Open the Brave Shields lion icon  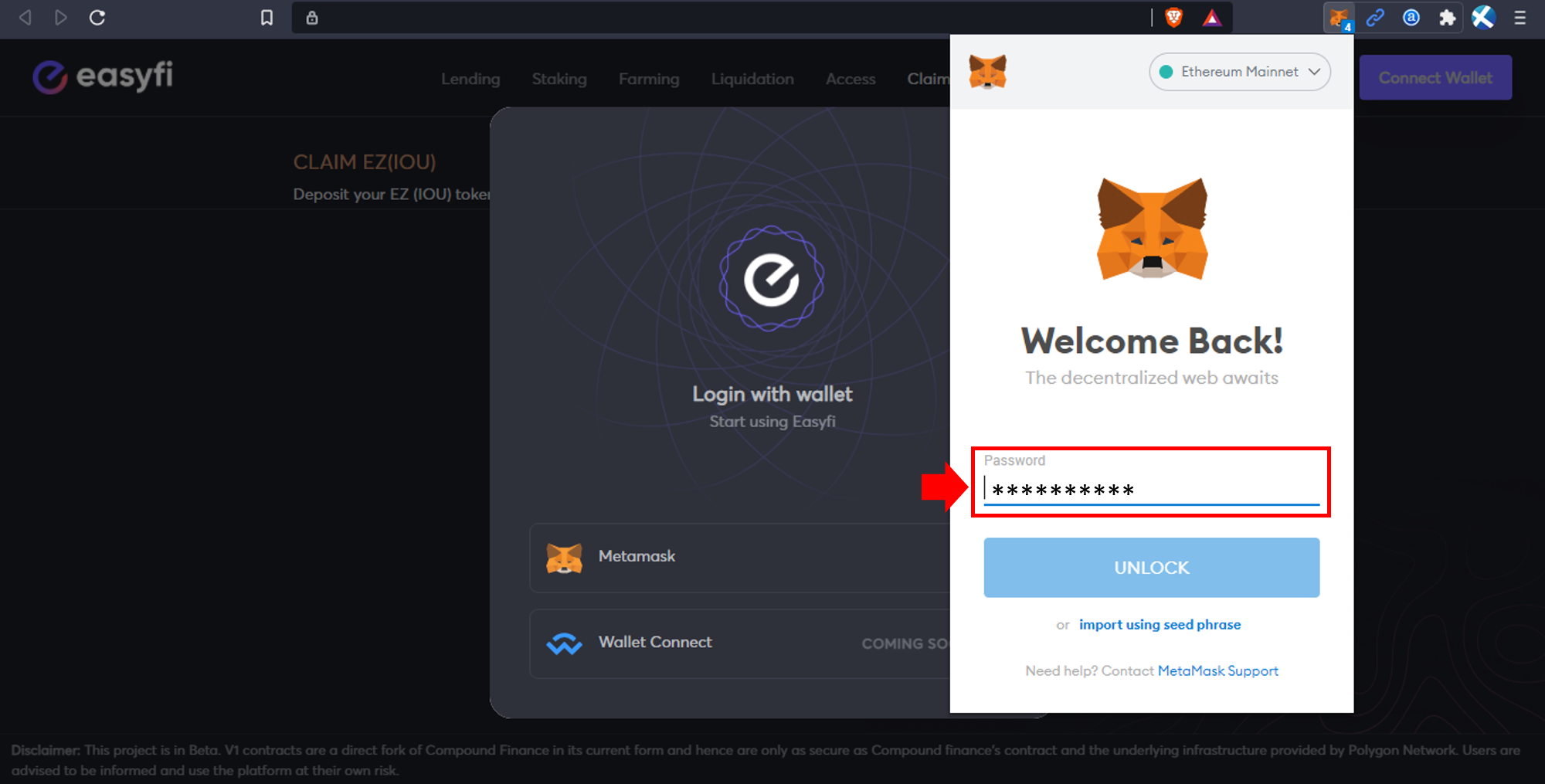1174,17
